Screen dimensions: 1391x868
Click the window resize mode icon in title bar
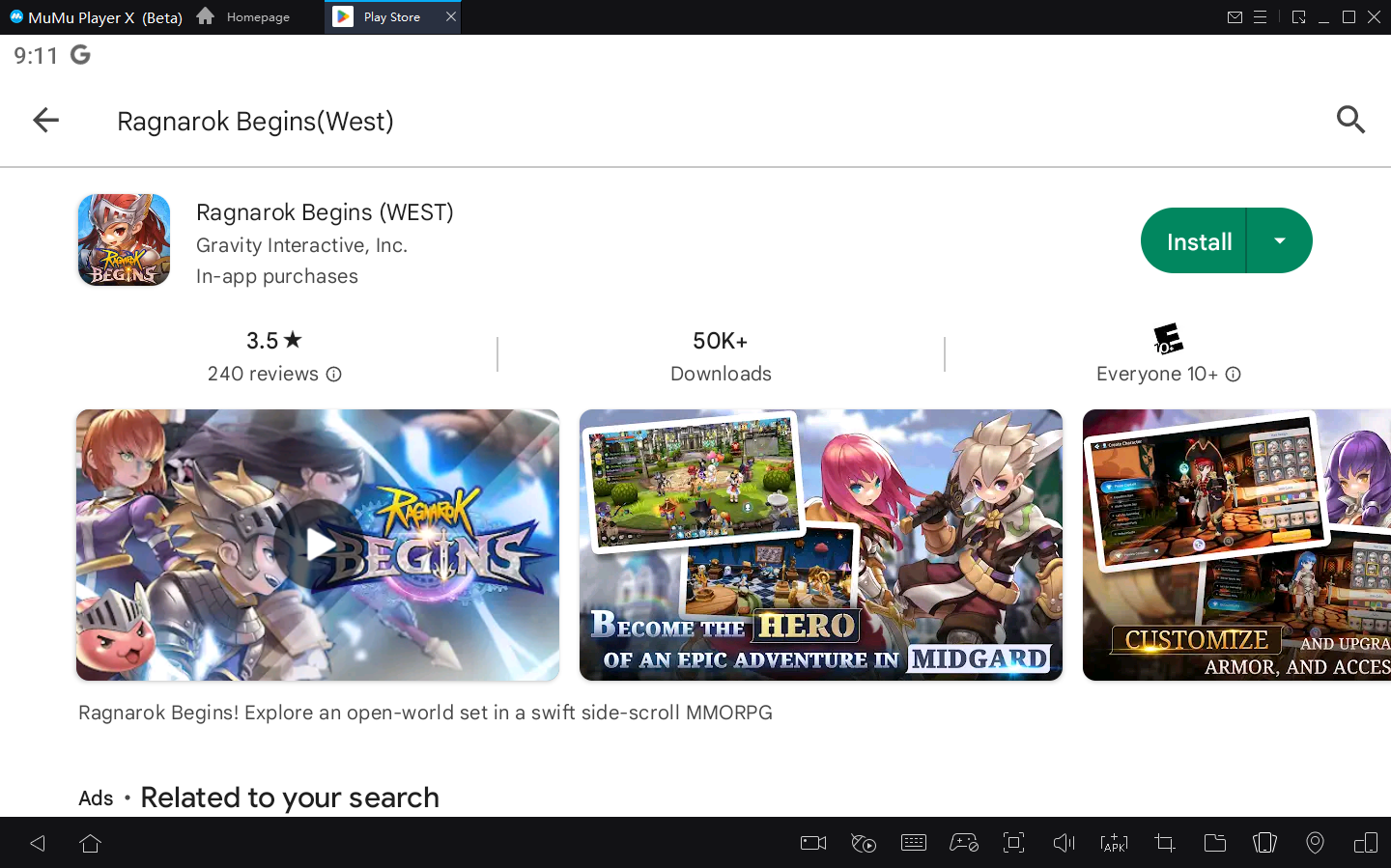pyautogui.click(x=1298, y=17)
